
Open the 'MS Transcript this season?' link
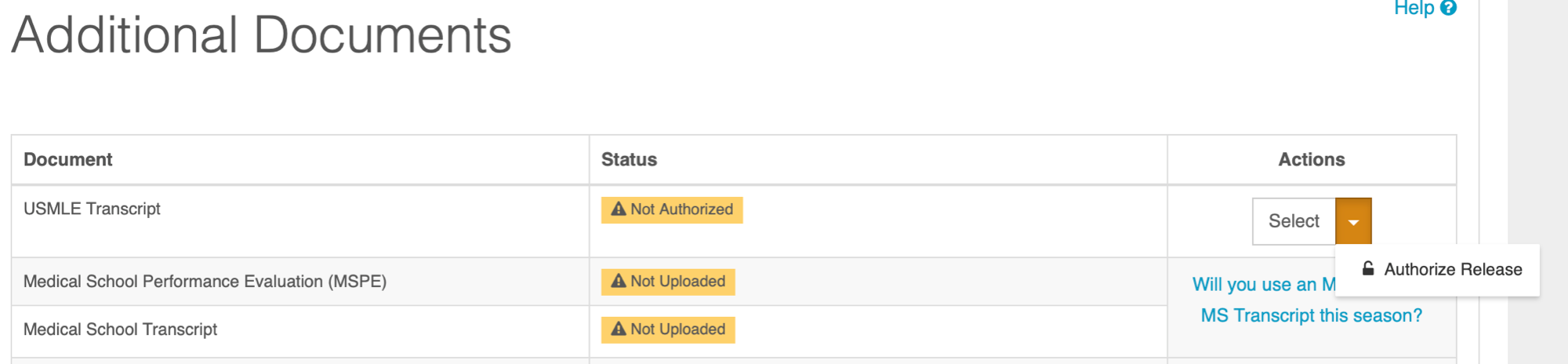[x=1311, y=315]
